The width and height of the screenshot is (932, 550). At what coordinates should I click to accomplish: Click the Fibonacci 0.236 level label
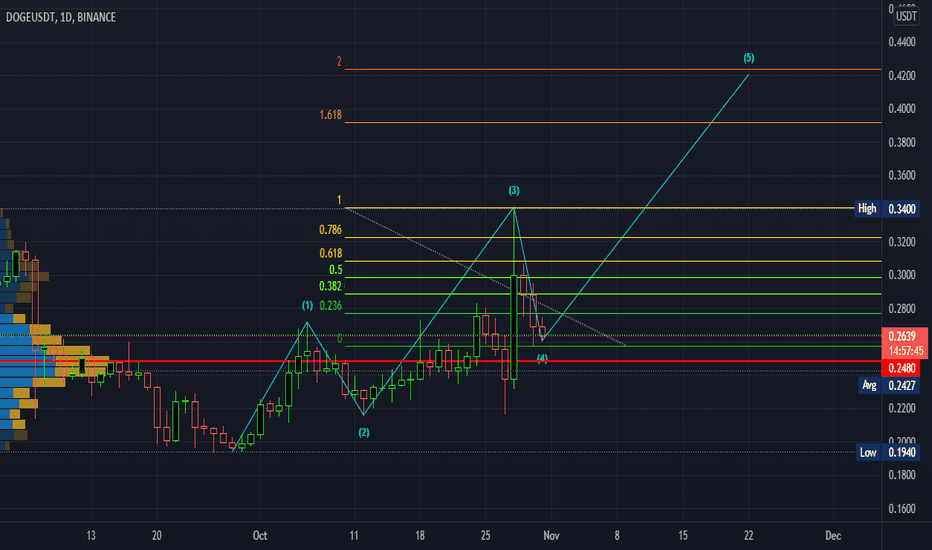point(330,306)
